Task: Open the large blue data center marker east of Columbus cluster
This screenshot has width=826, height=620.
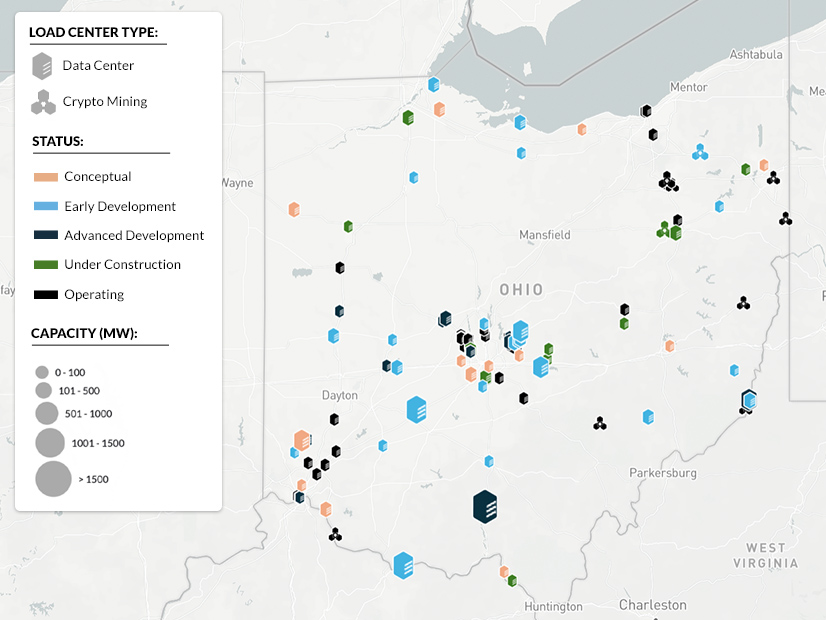Action: tap(541, 367)
